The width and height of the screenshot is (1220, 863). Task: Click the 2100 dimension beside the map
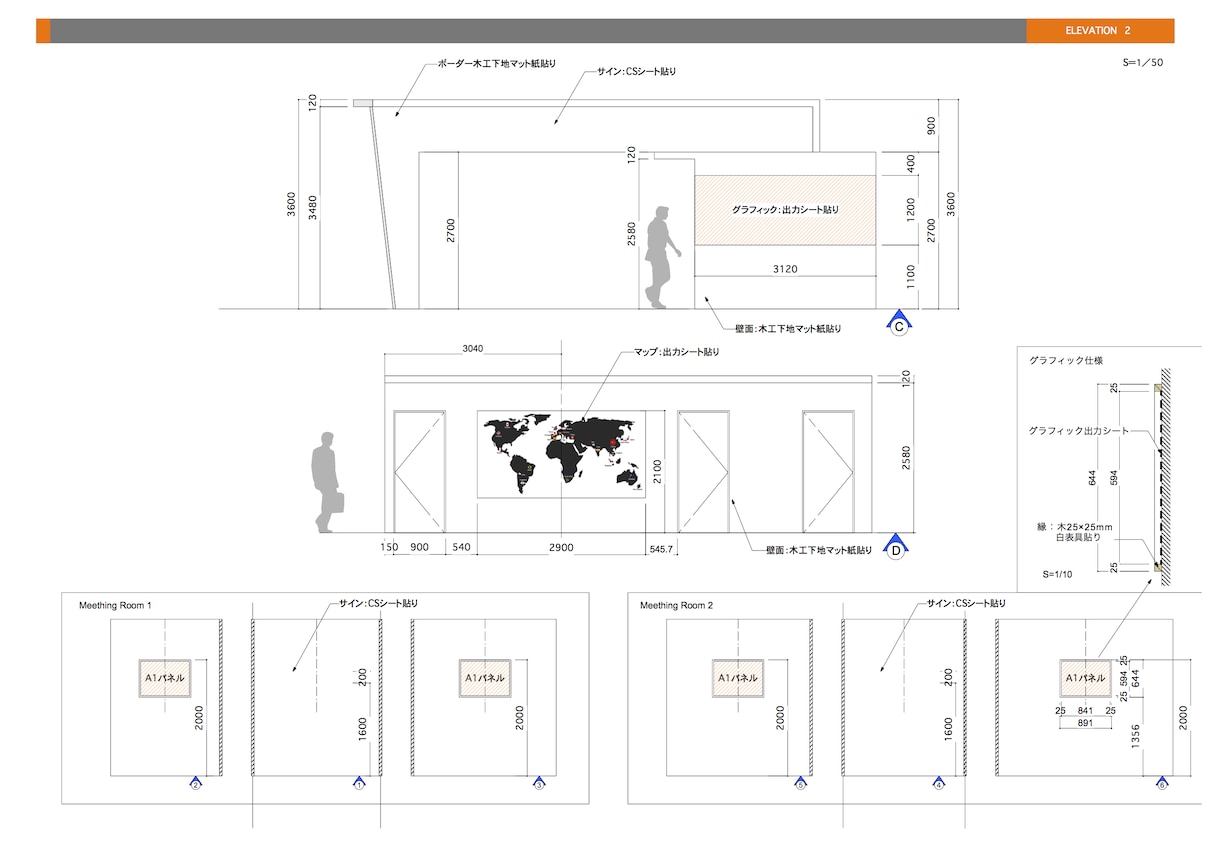pos(657,472)
